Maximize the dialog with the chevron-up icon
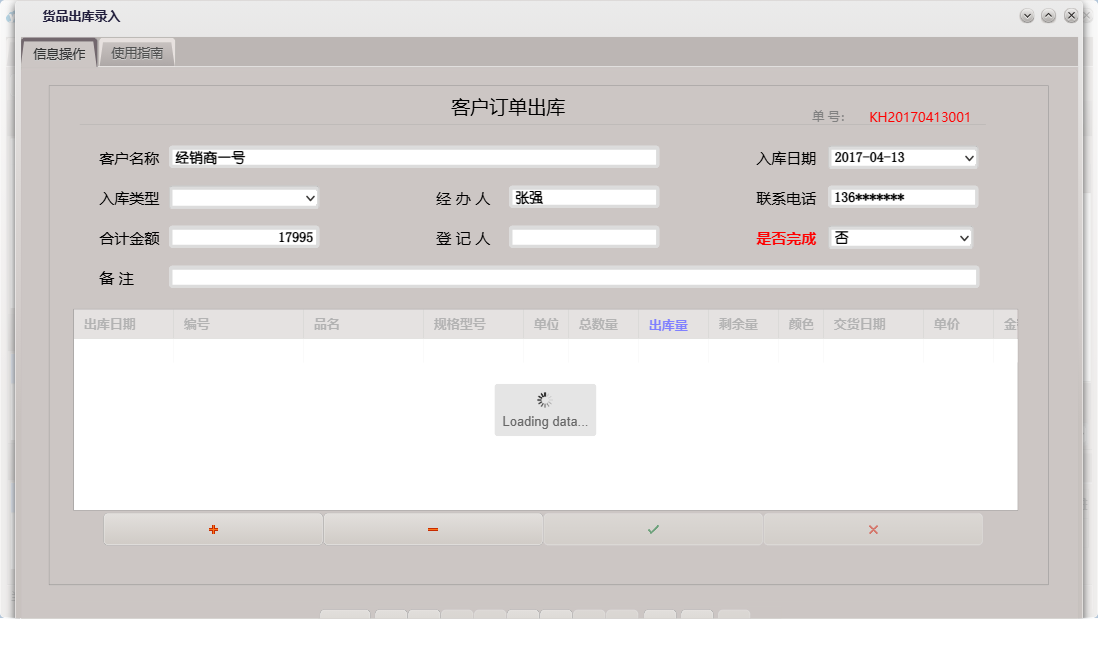This screenshot has width=1098, height=655. point(1048,15)
